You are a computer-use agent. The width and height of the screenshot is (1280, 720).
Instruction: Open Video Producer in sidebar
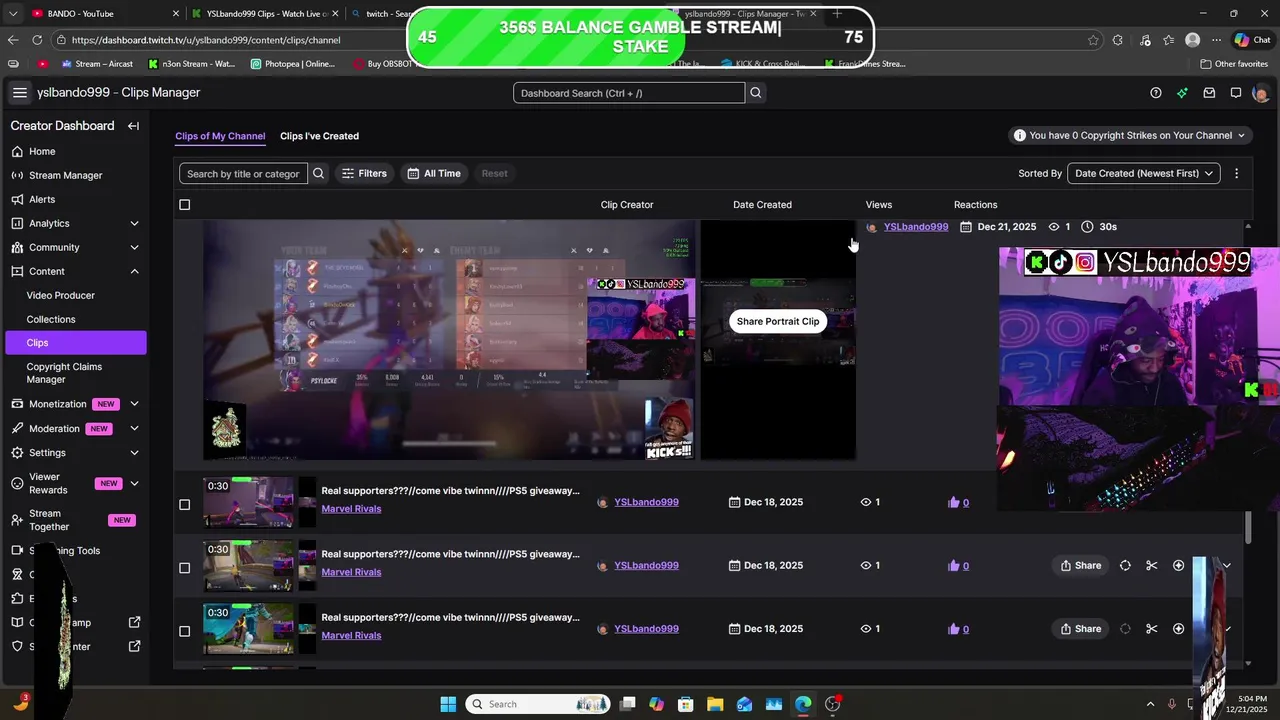click(61, 295)
